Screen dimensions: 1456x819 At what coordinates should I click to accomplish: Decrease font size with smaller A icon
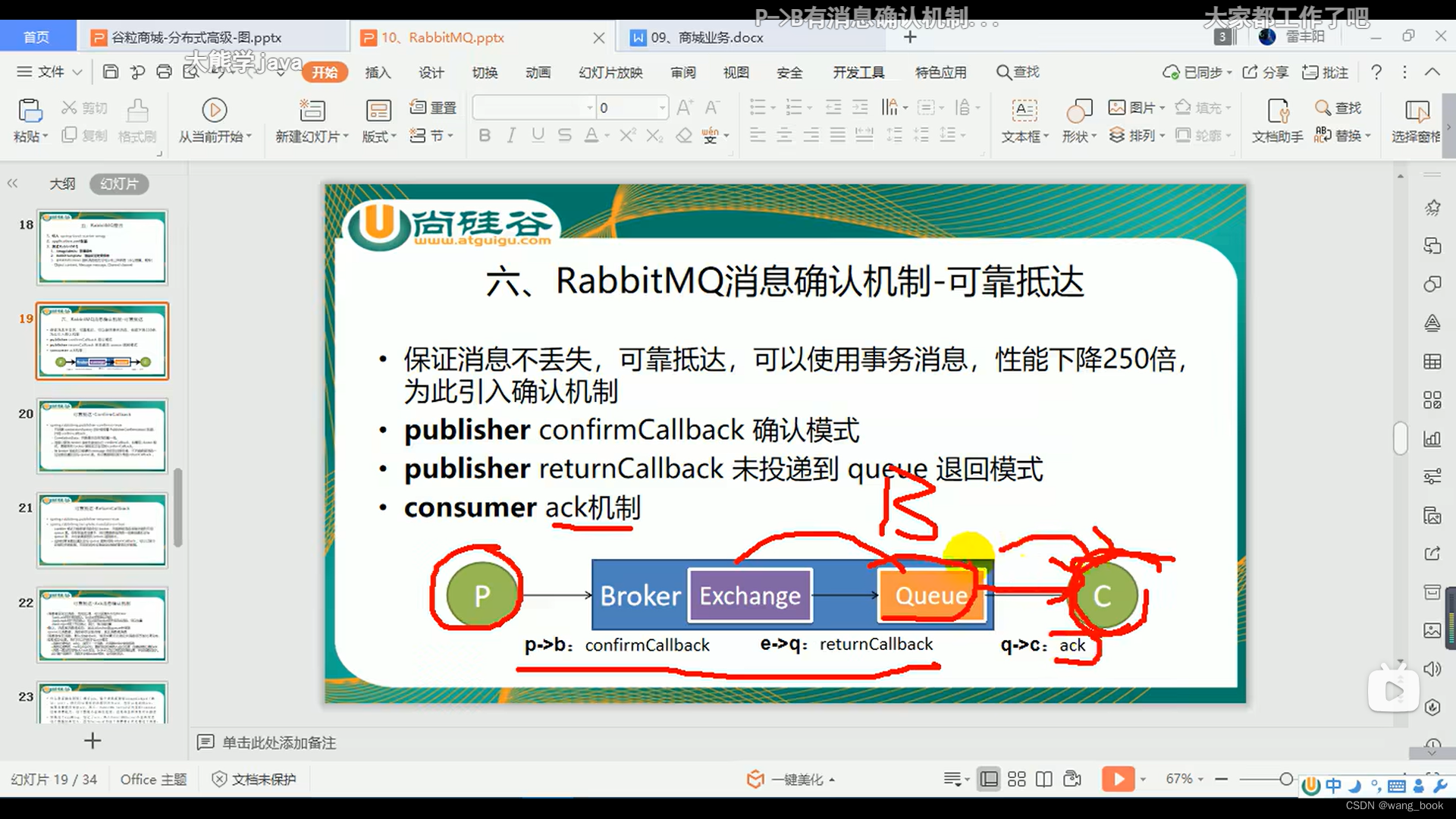(711, 108)
